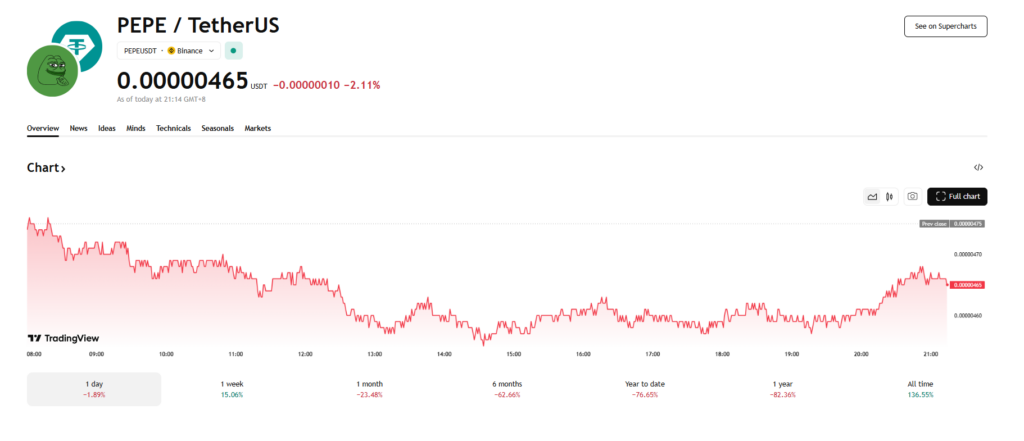
Task: Select the 1 month range
Action: 370,389
